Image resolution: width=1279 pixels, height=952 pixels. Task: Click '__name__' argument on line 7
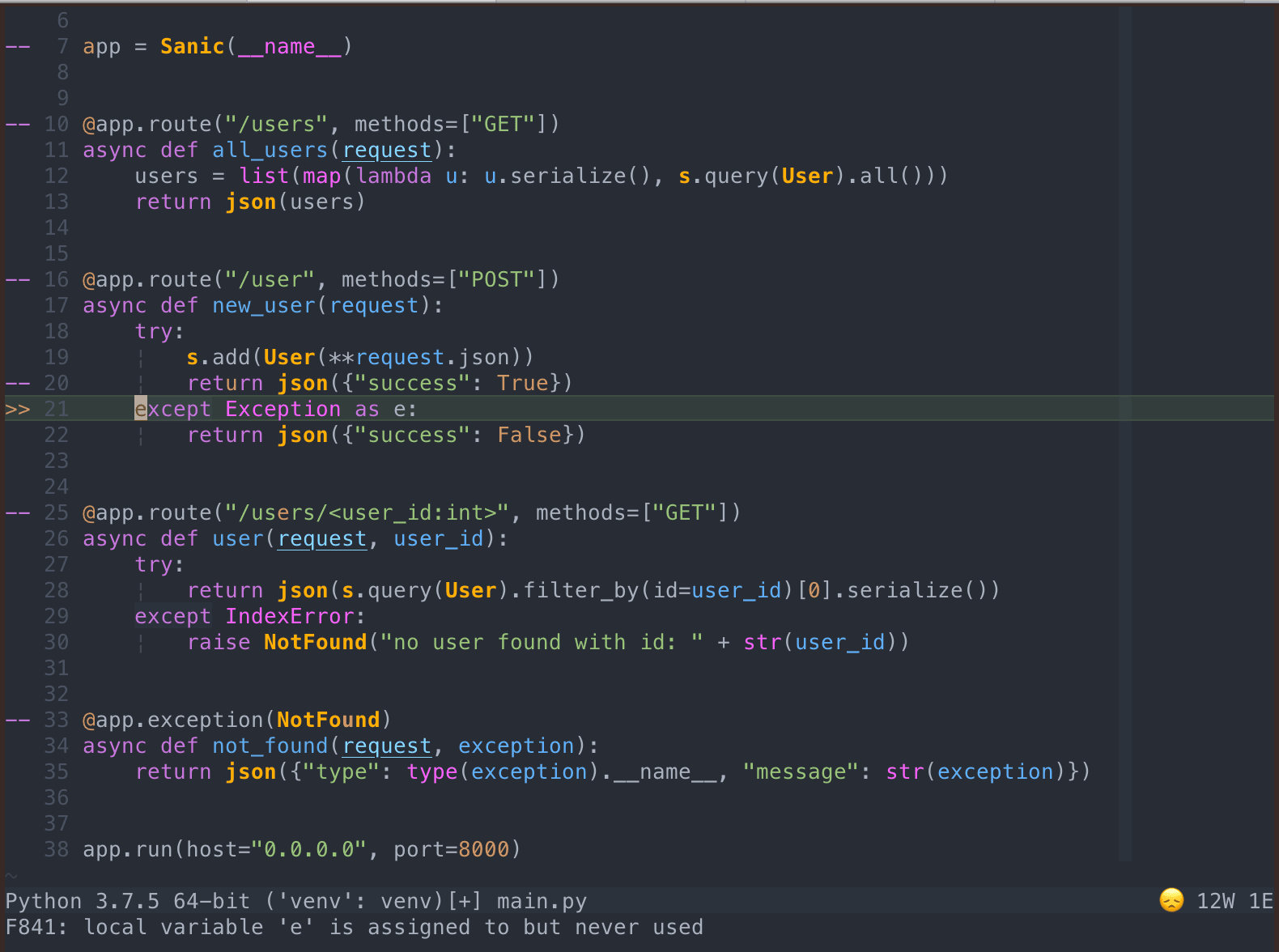click(290, 46)
